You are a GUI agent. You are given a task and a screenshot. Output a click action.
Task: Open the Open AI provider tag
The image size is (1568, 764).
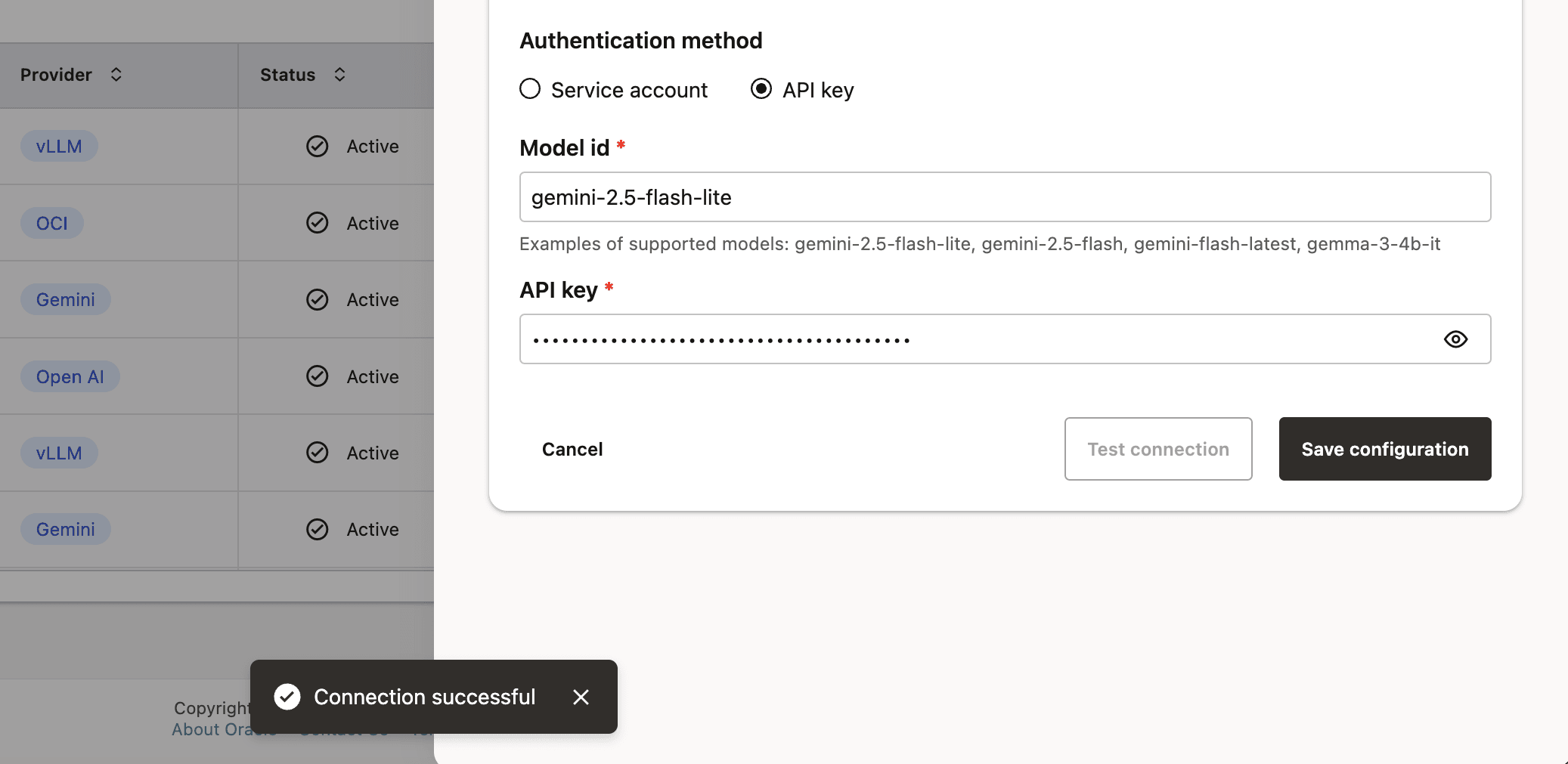70,376
